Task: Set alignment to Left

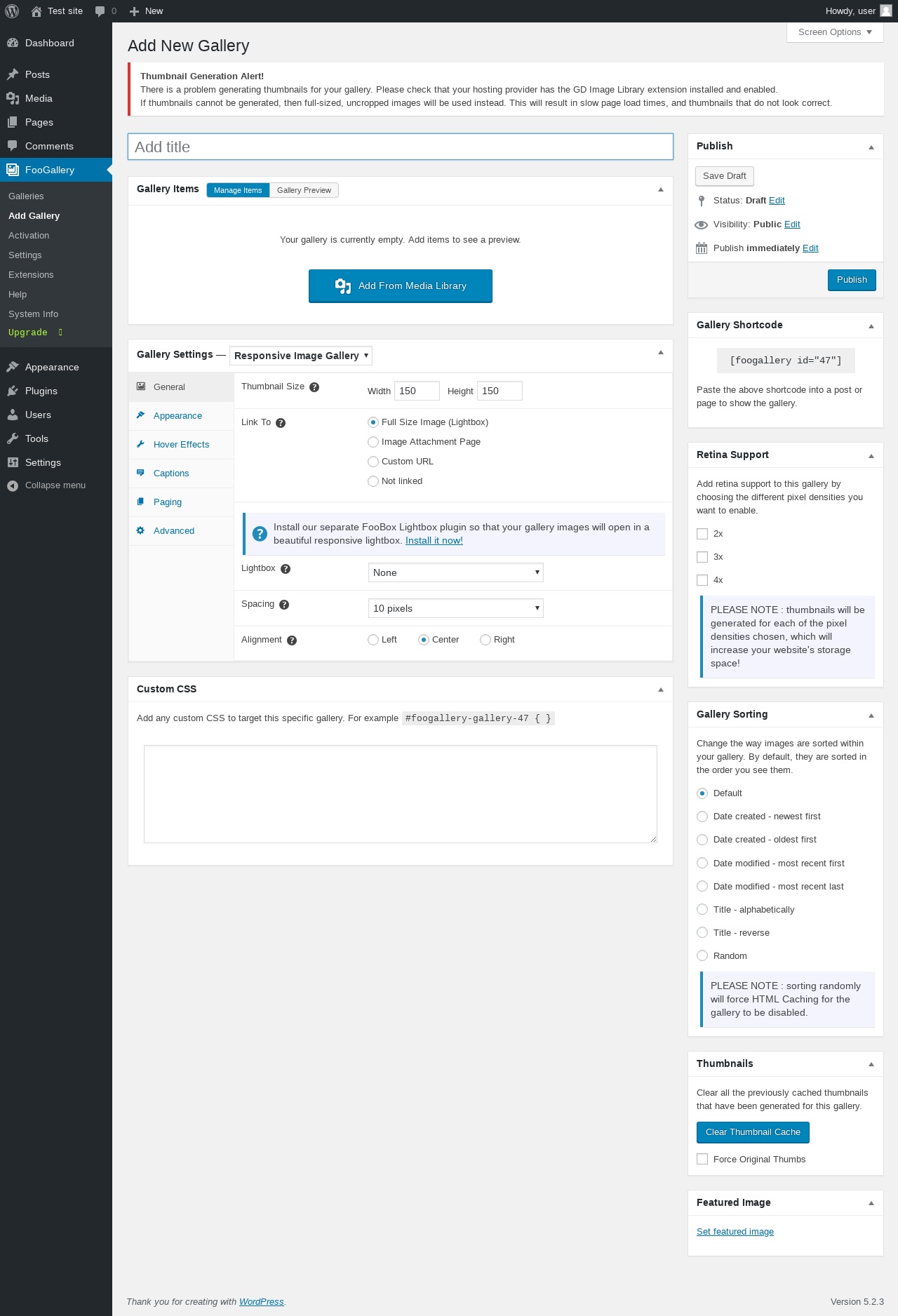Action: pos(373,640)
